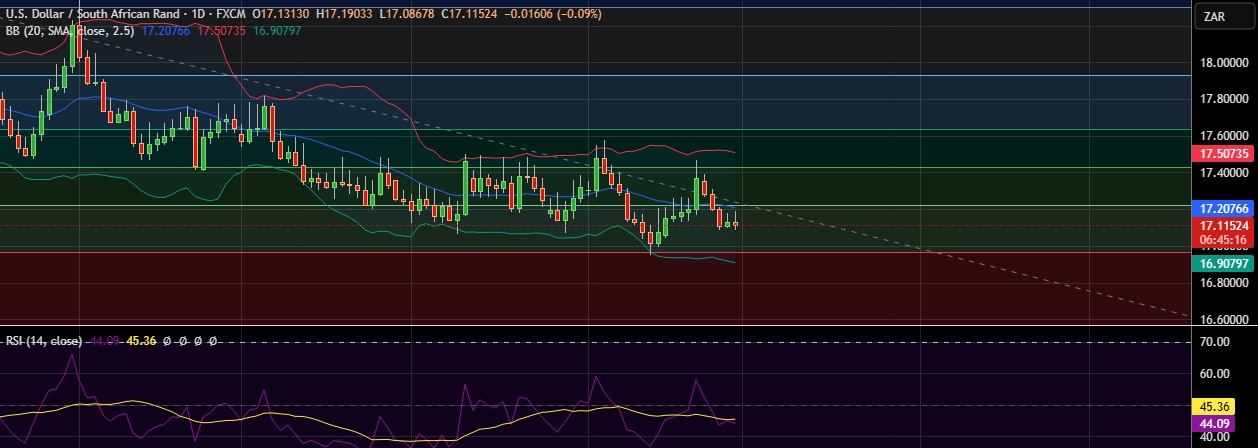Click the 70.00 level on RSI scale
The width and height of the screenshot is (1258, 448).
coord(1214,342)
